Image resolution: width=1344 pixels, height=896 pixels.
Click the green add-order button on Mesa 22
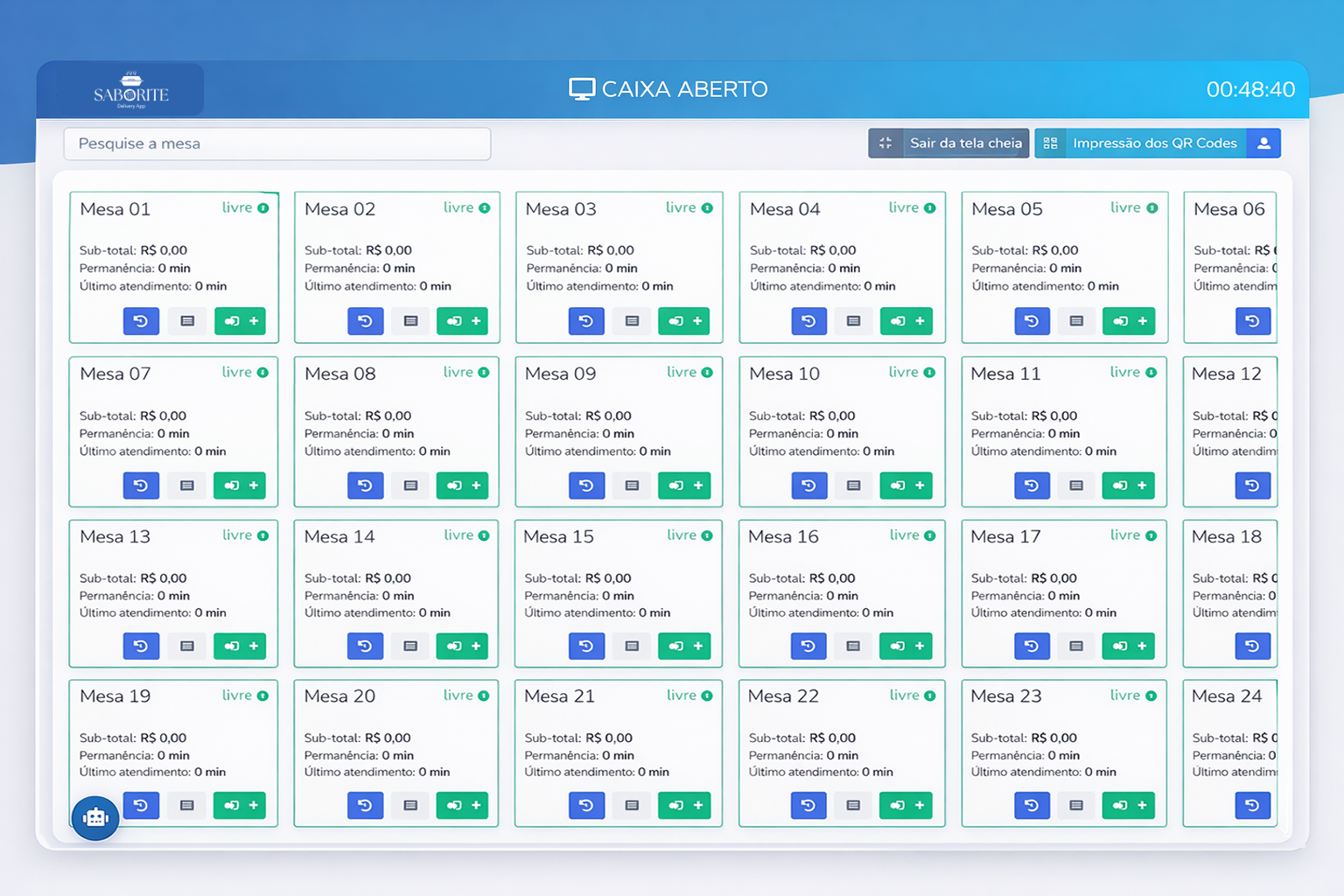pos(906,805)
